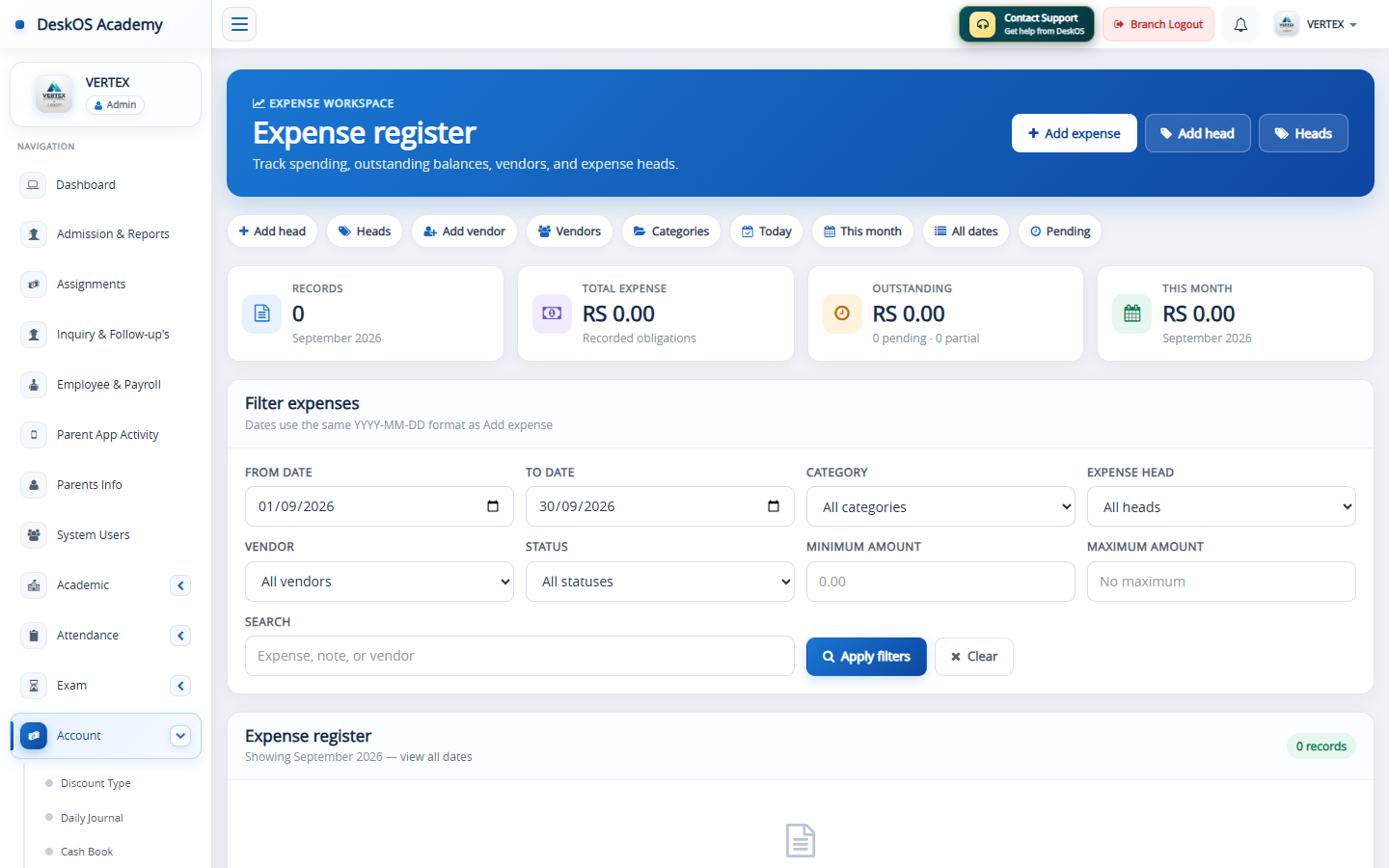Click the Account sidebar icon

tap(34, 736)
